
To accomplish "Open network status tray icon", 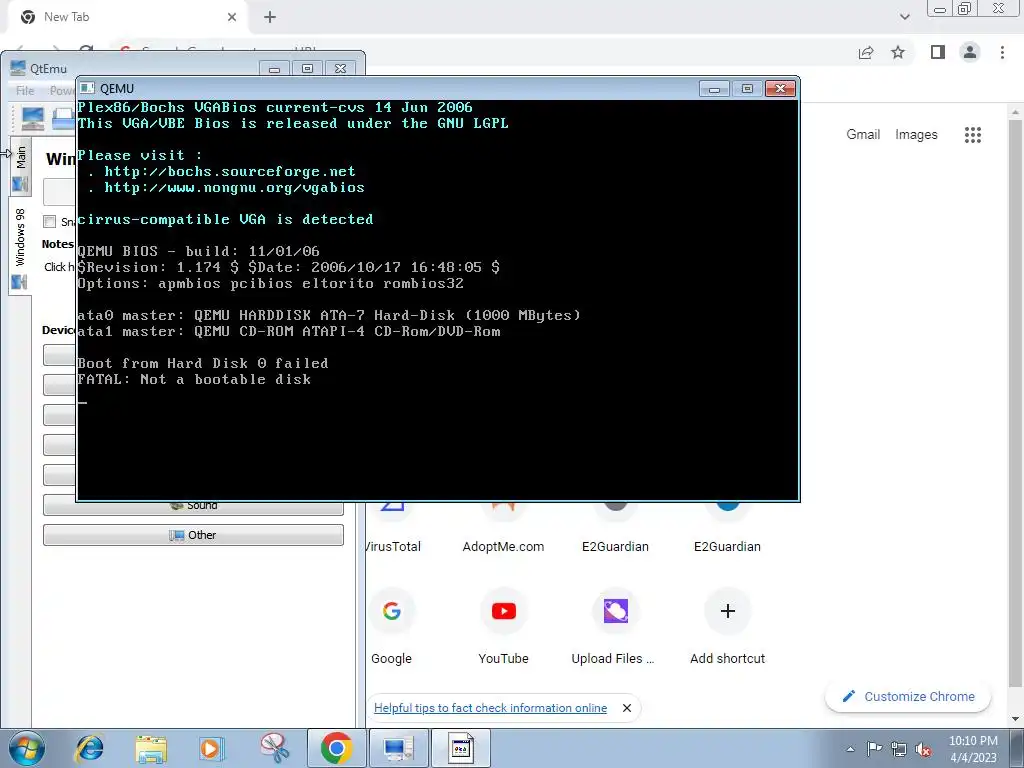I will (x=899, y=749).
